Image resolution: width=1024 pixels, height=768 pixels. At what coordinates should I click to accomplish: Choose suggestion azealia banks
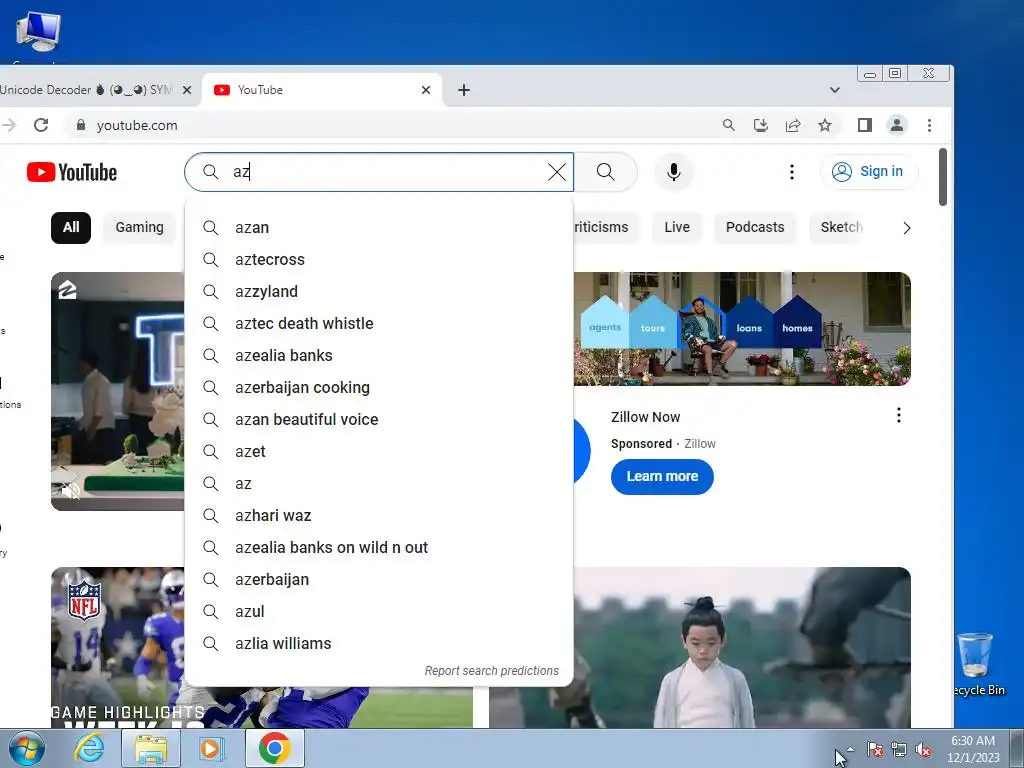coord(379,355)
